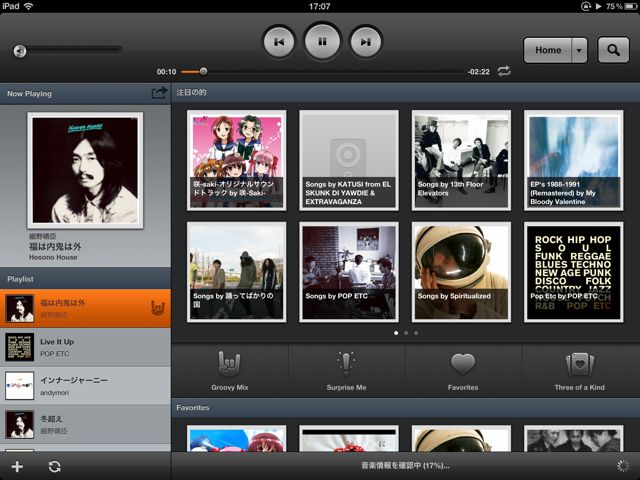The height and width of the screenshot is (480, 640).
Task: Click the song progress slider handle
Action: (x=203, y=71)
